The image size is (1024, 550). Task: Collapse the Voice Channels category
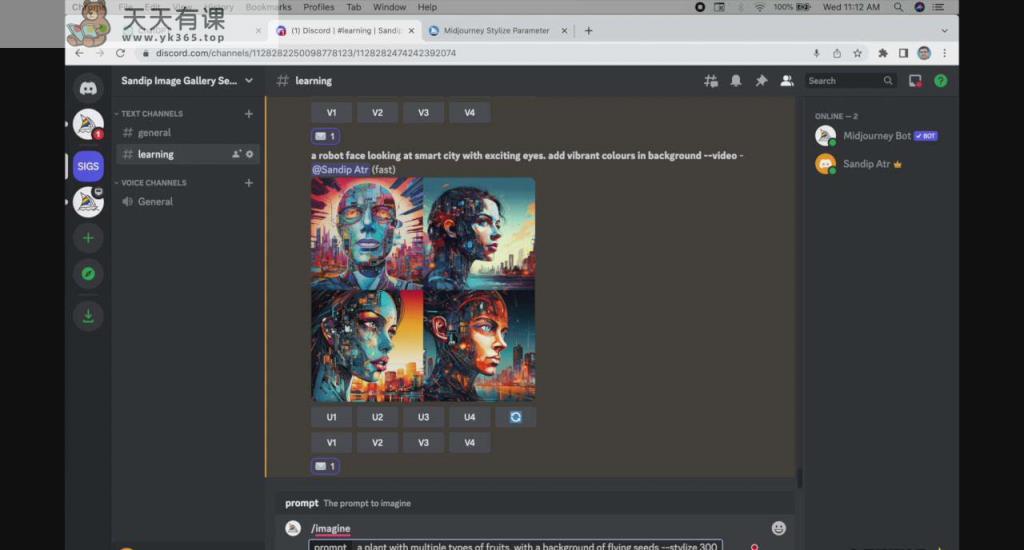click(151, 183)
